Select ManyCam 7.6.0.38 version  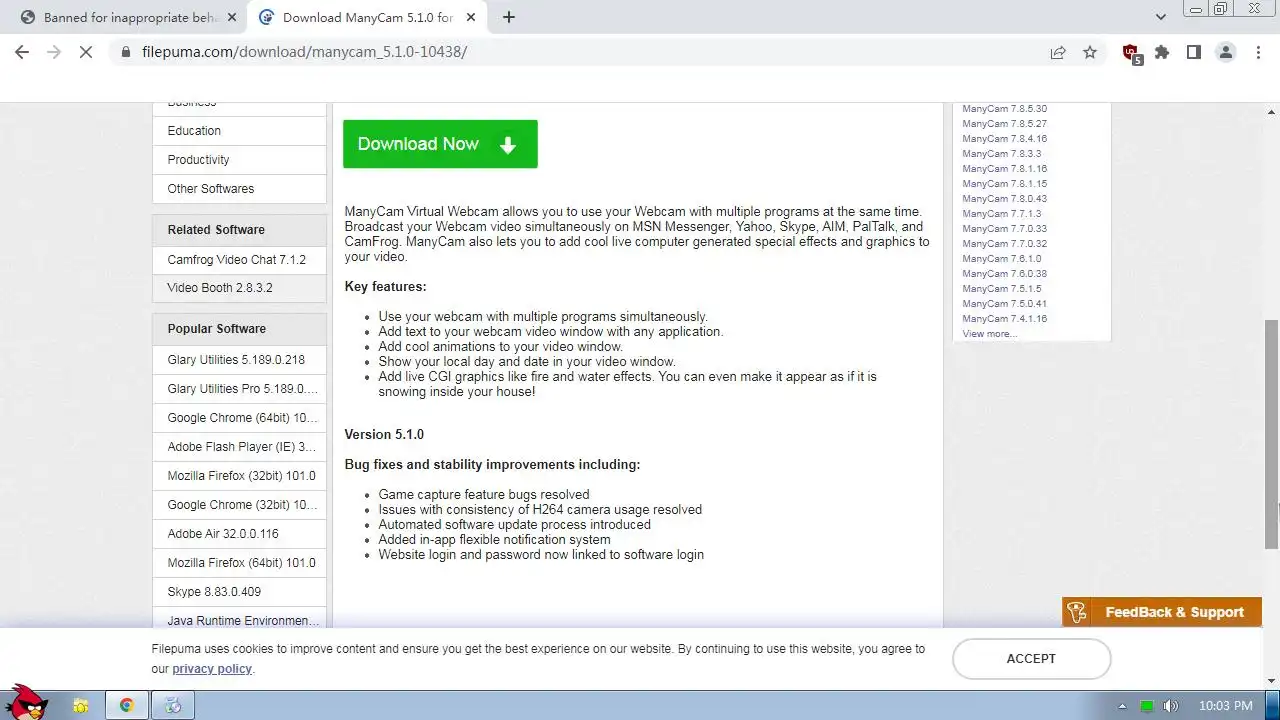tap(1004, 274)
